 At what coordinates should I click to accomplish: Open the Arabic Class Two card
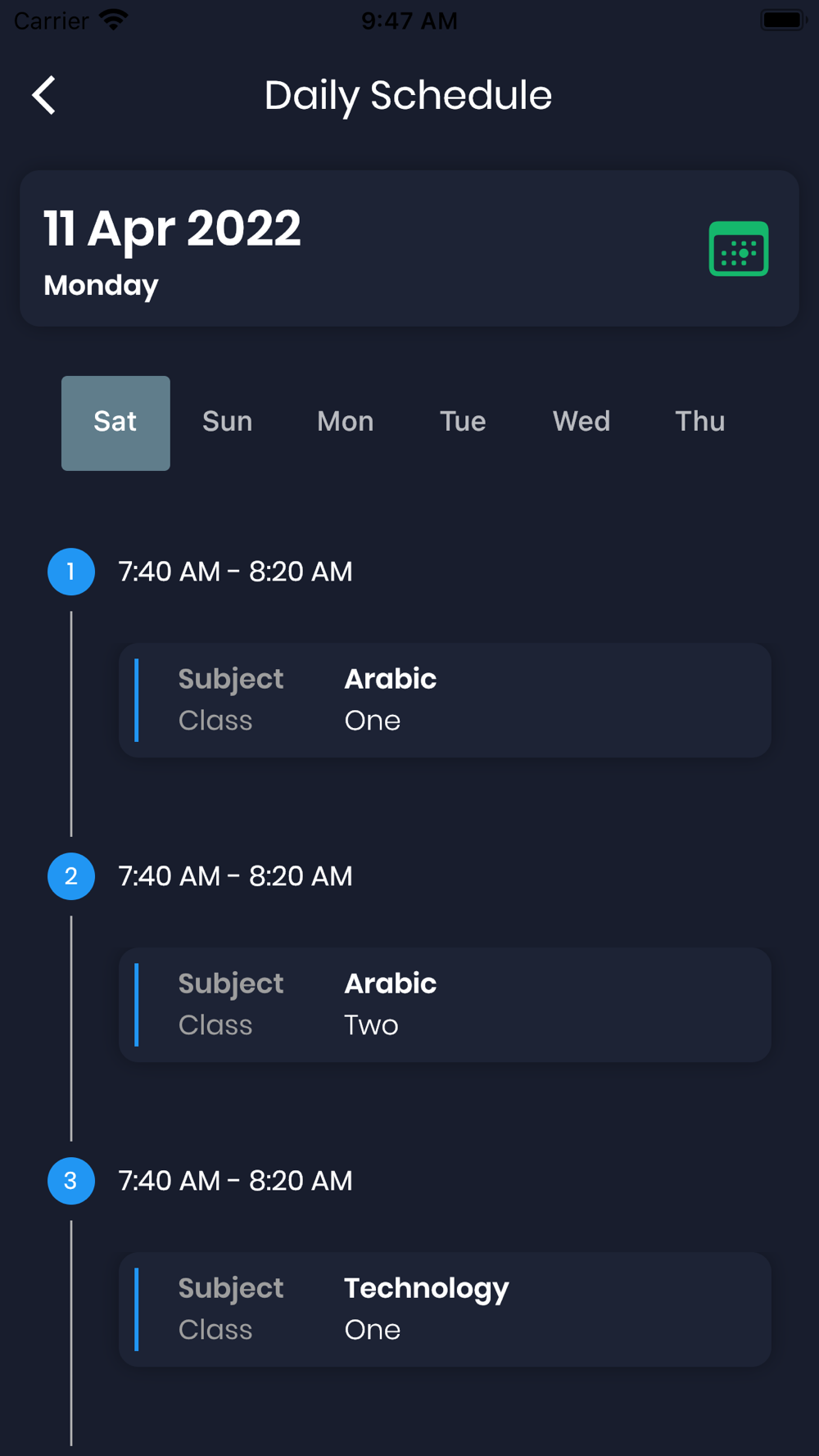click(x=445, y=1005)
